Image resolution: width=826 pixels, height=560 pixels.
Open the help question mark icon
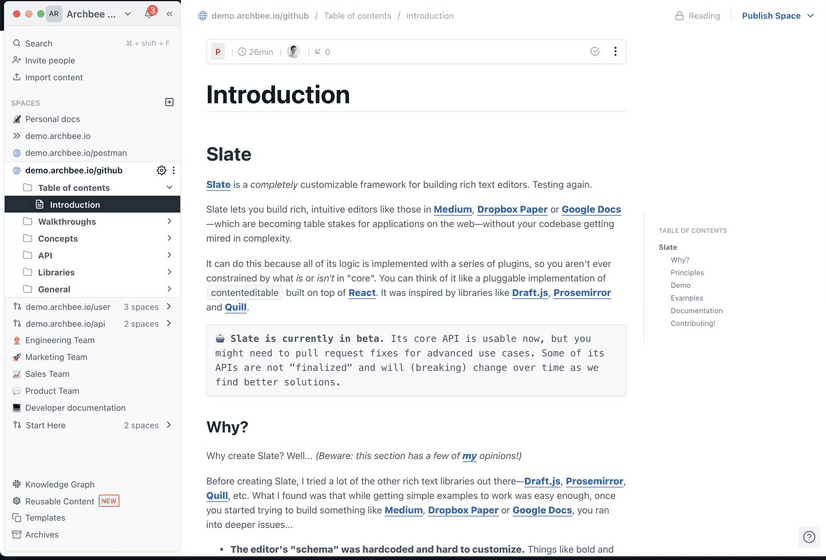pos(809,537)
